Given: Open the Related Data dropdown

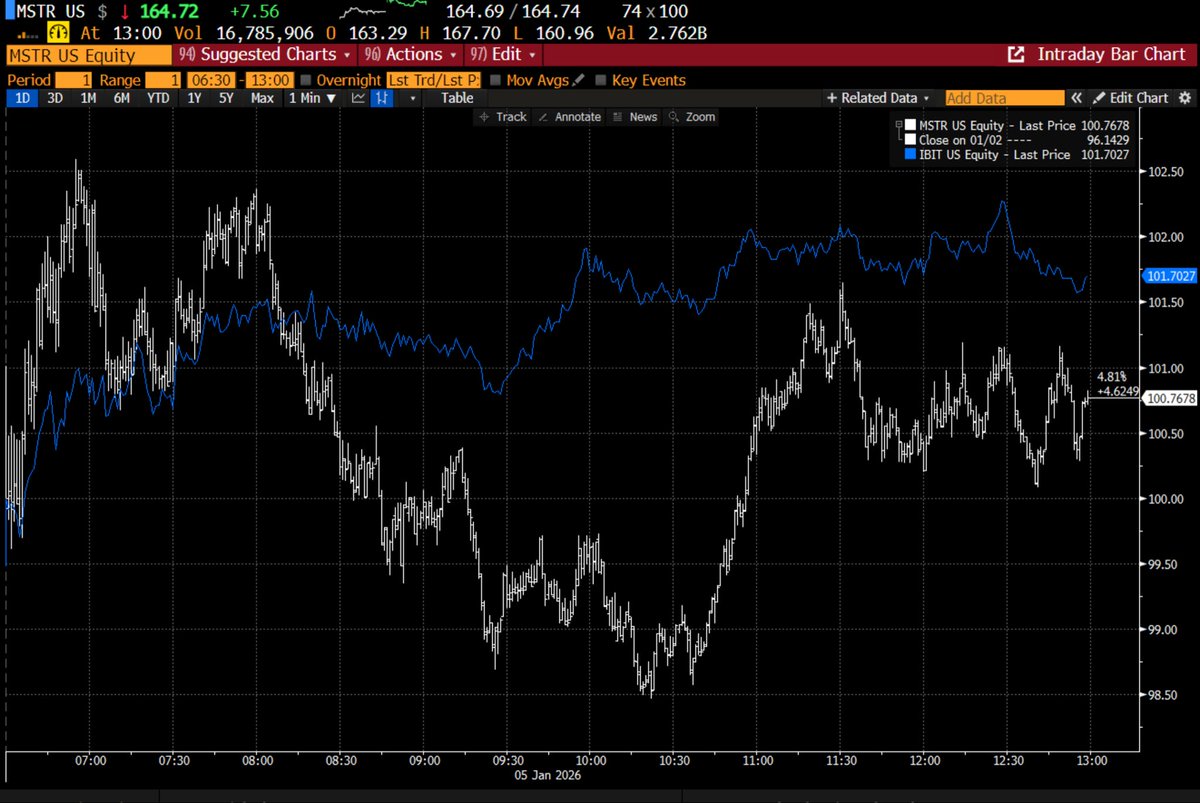Looking at the screenshot, I should coord(879,98).
